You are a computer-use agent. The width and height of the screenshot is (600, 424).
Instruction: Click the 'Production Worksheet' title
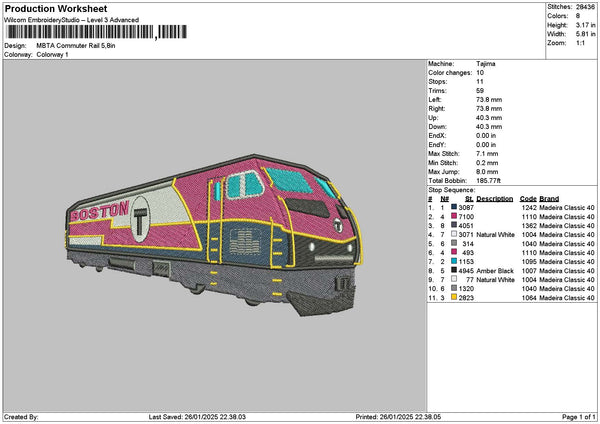coord(56,9)
